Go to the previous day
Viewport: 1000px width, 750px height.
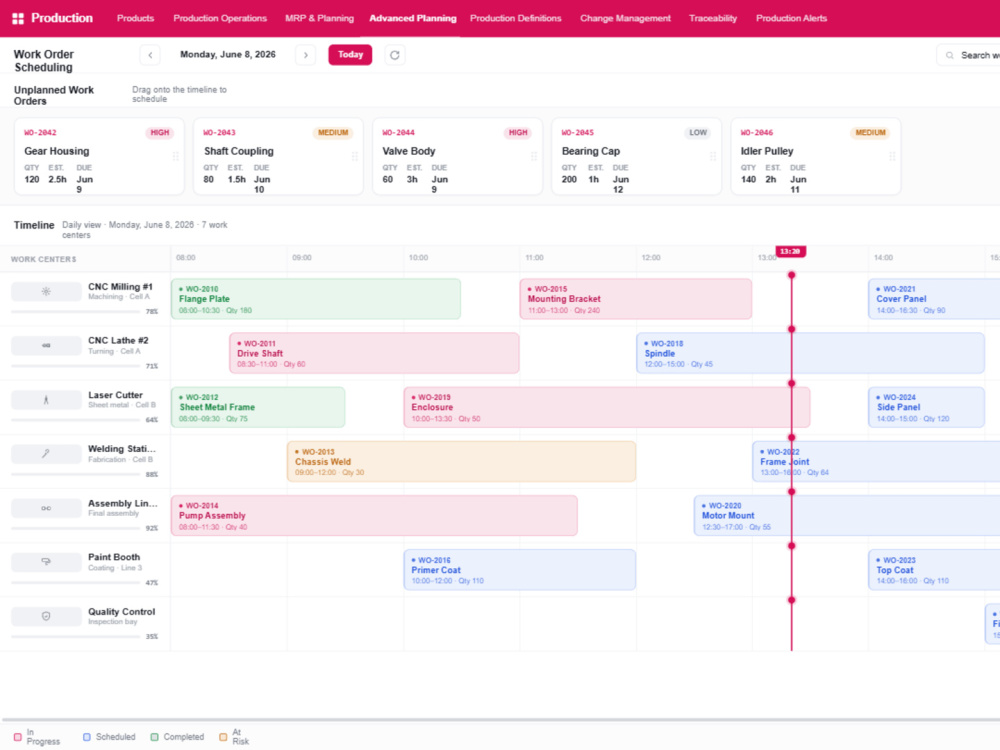(151, 55)
